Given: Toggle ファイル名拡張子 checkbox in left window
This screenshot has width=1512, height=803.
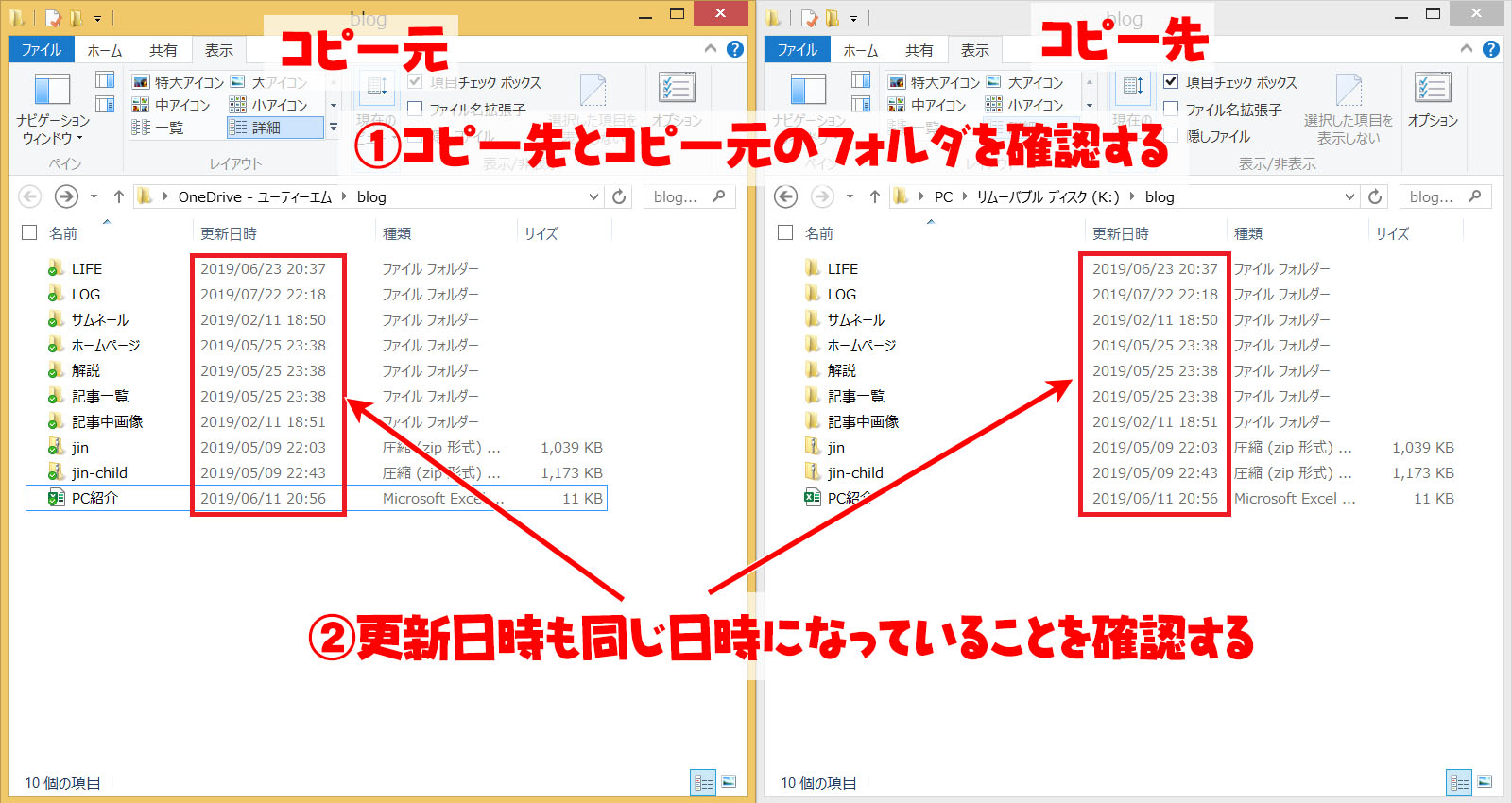Looking at the screenshot, I should 415,109.
